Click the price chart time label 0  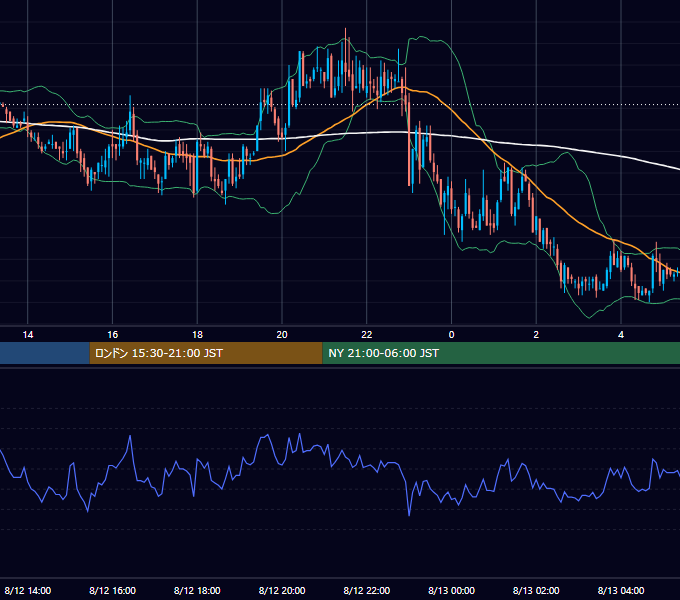pos(451,335)
